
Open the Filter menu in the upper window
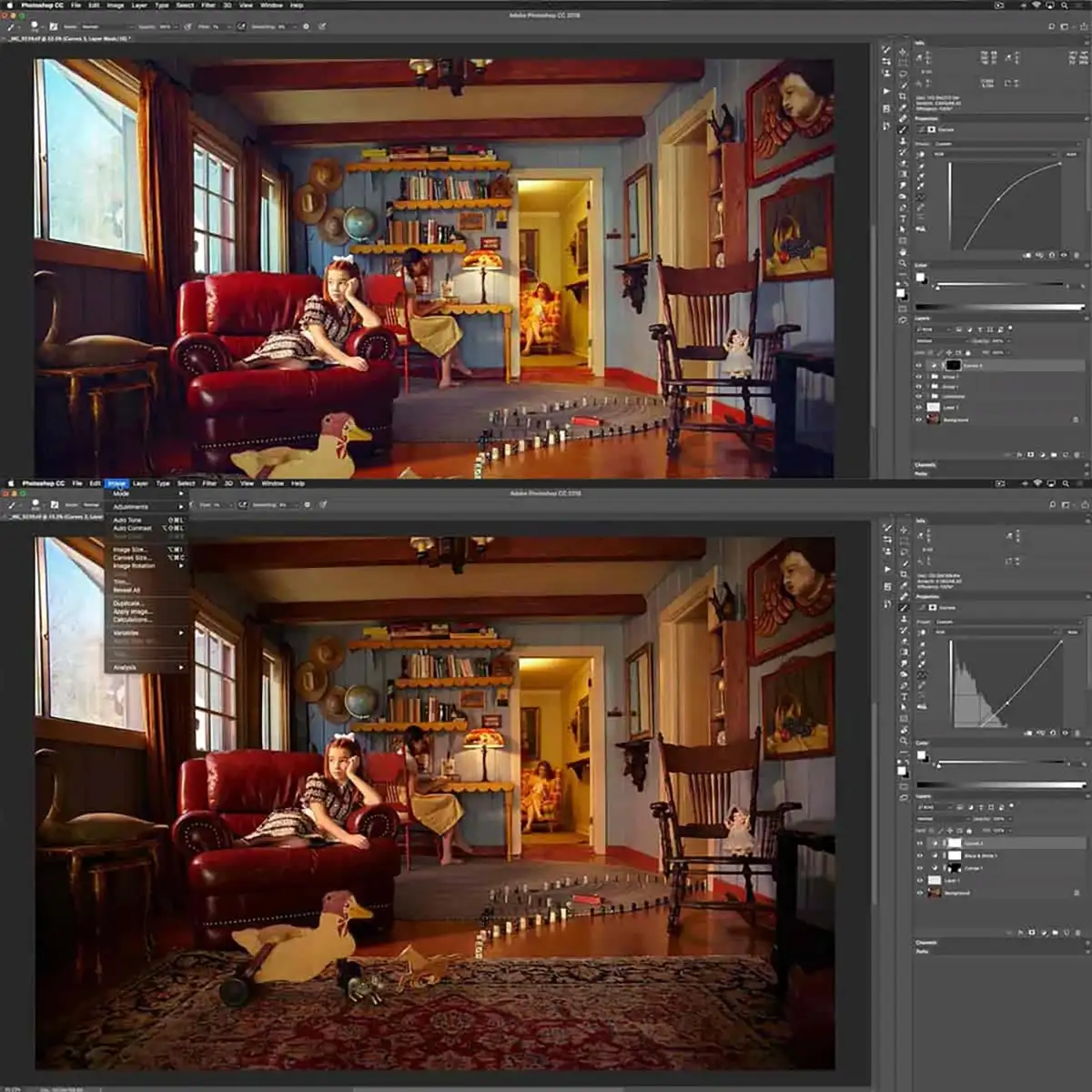[x=208, y=5]
